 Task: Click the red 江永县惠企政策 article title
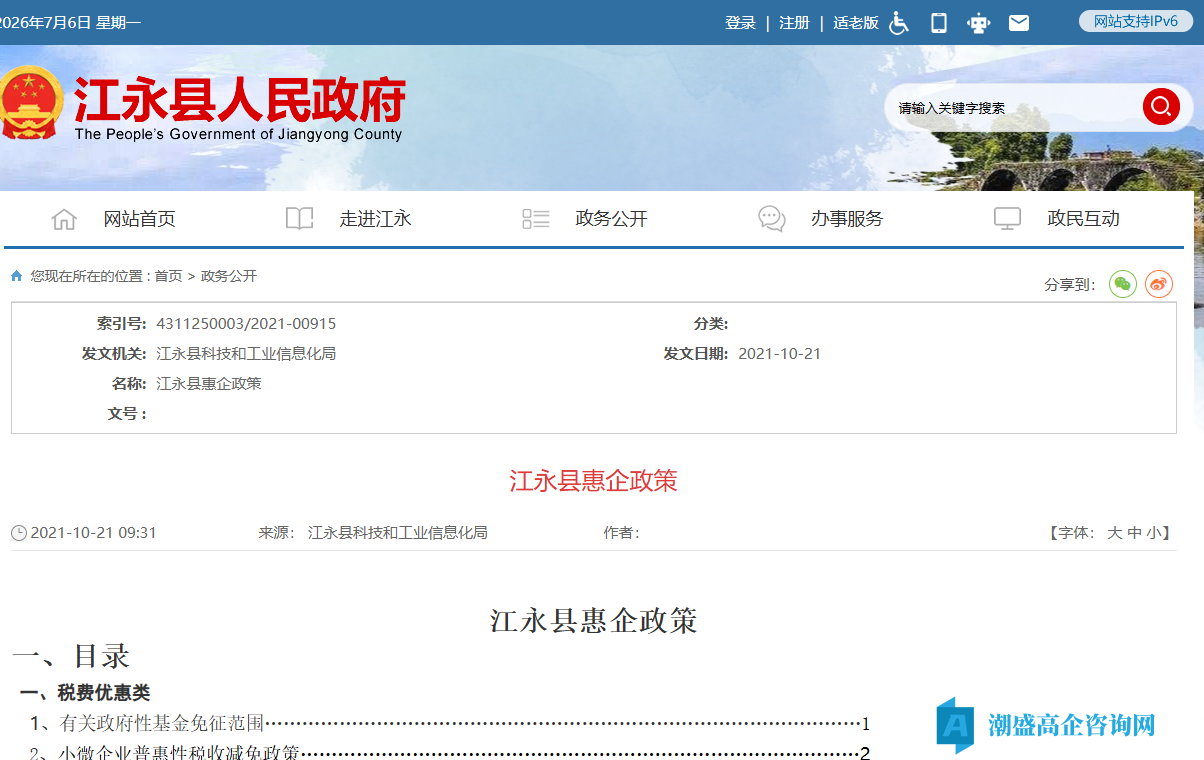(x=594, y=481)
